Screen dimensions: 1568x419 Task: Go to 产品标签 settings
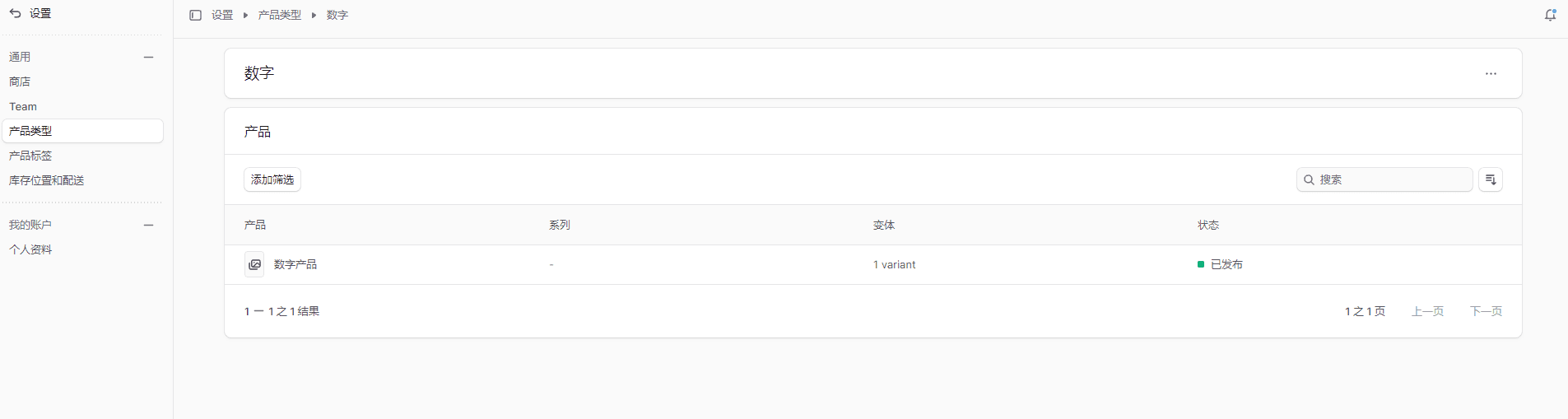coord(30,156)
